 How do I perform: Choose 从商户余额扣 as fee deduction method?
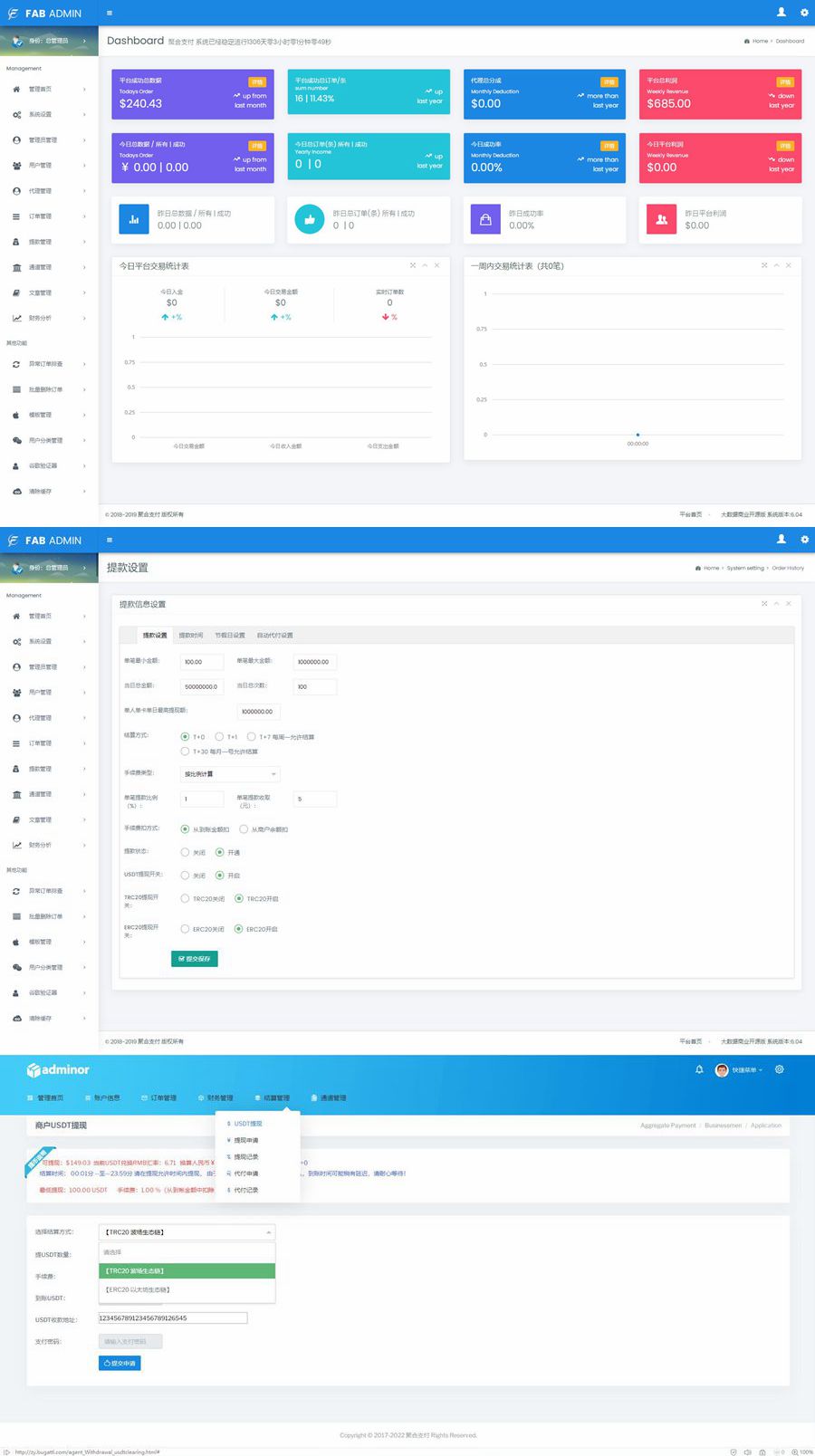click(244, 829)
